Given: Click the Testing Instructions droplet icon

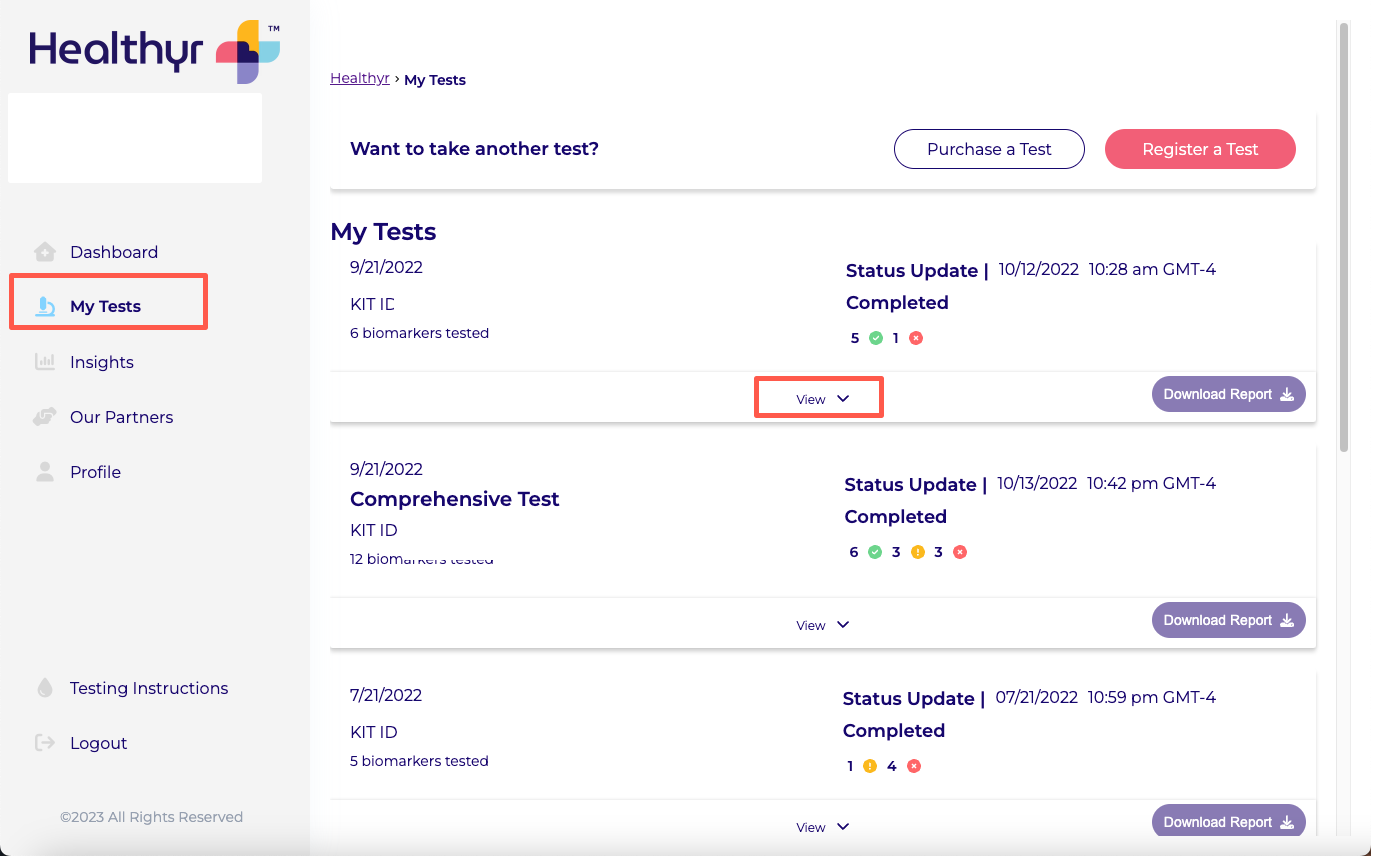Looking at the screenshot, I should pos(45,688).
